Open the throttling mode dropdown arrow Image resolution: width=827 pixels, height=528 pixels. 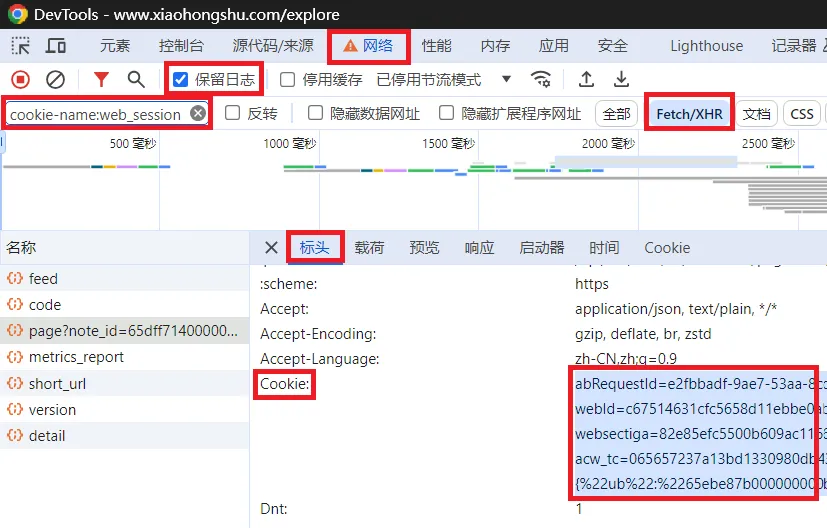(506, 79)
